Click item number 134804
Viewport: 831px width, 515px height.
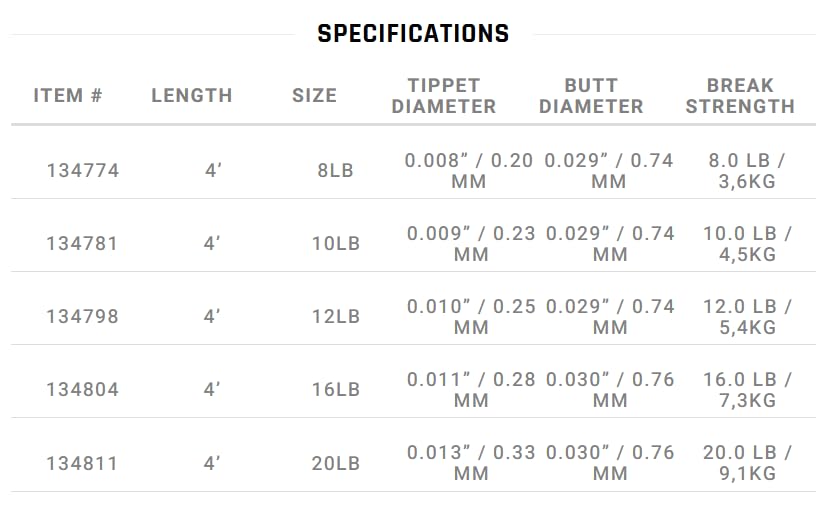(83, 390)
